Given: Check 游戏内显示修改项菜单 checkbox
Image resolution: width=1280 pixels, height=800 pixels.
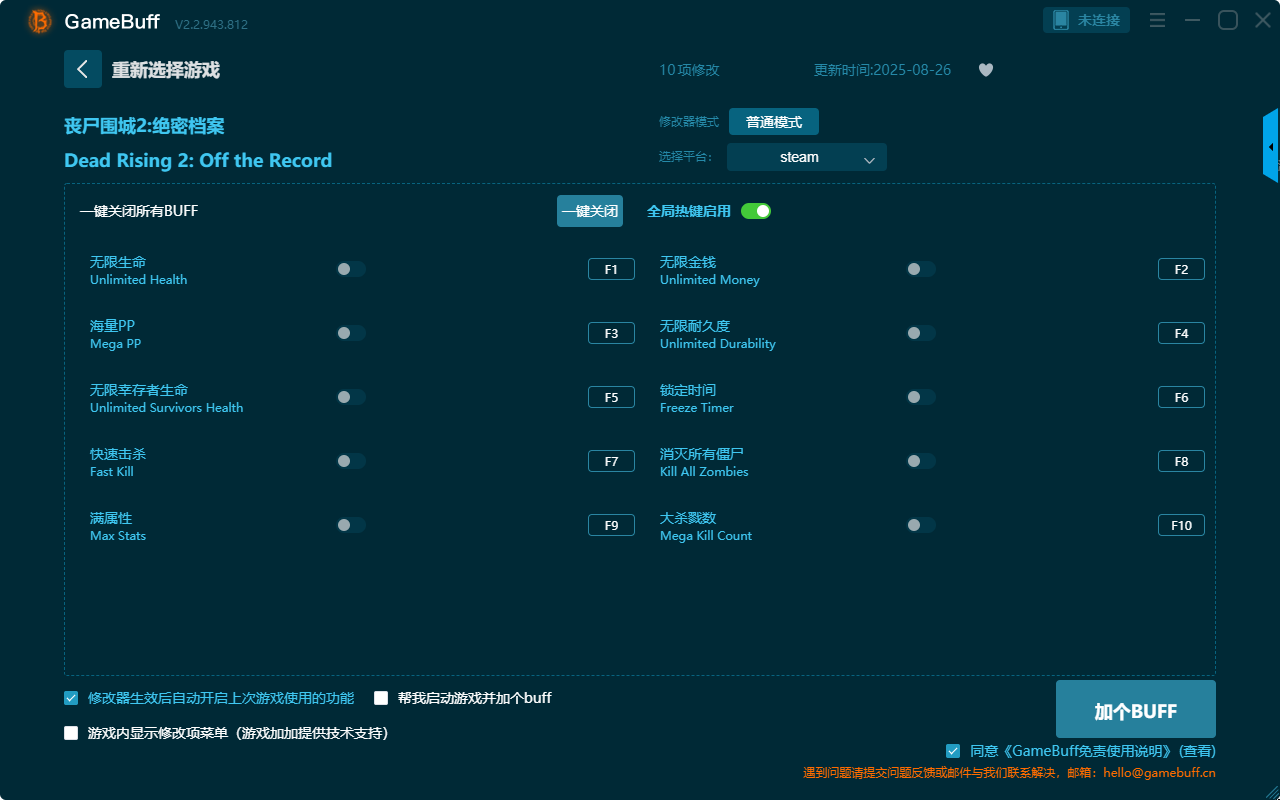Looking at the screenshot, I should click(x=71, y=733).
